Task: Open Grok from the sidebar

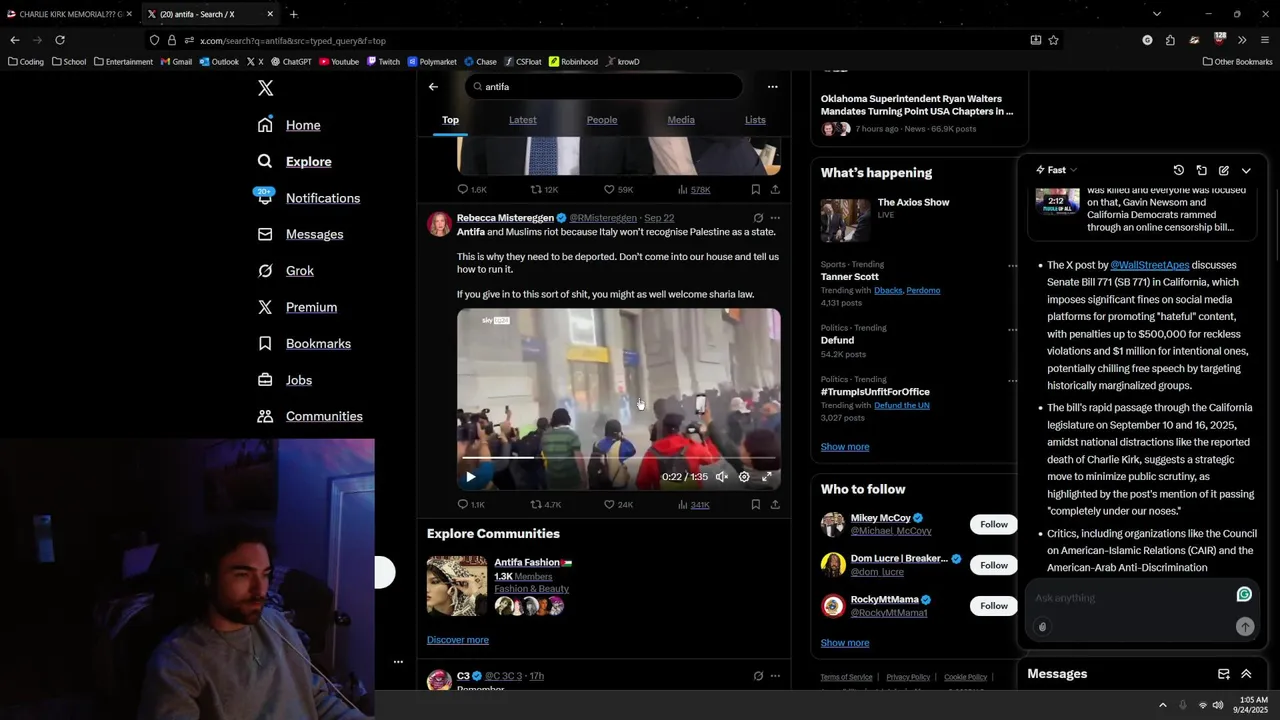Action: coord(285,271)
